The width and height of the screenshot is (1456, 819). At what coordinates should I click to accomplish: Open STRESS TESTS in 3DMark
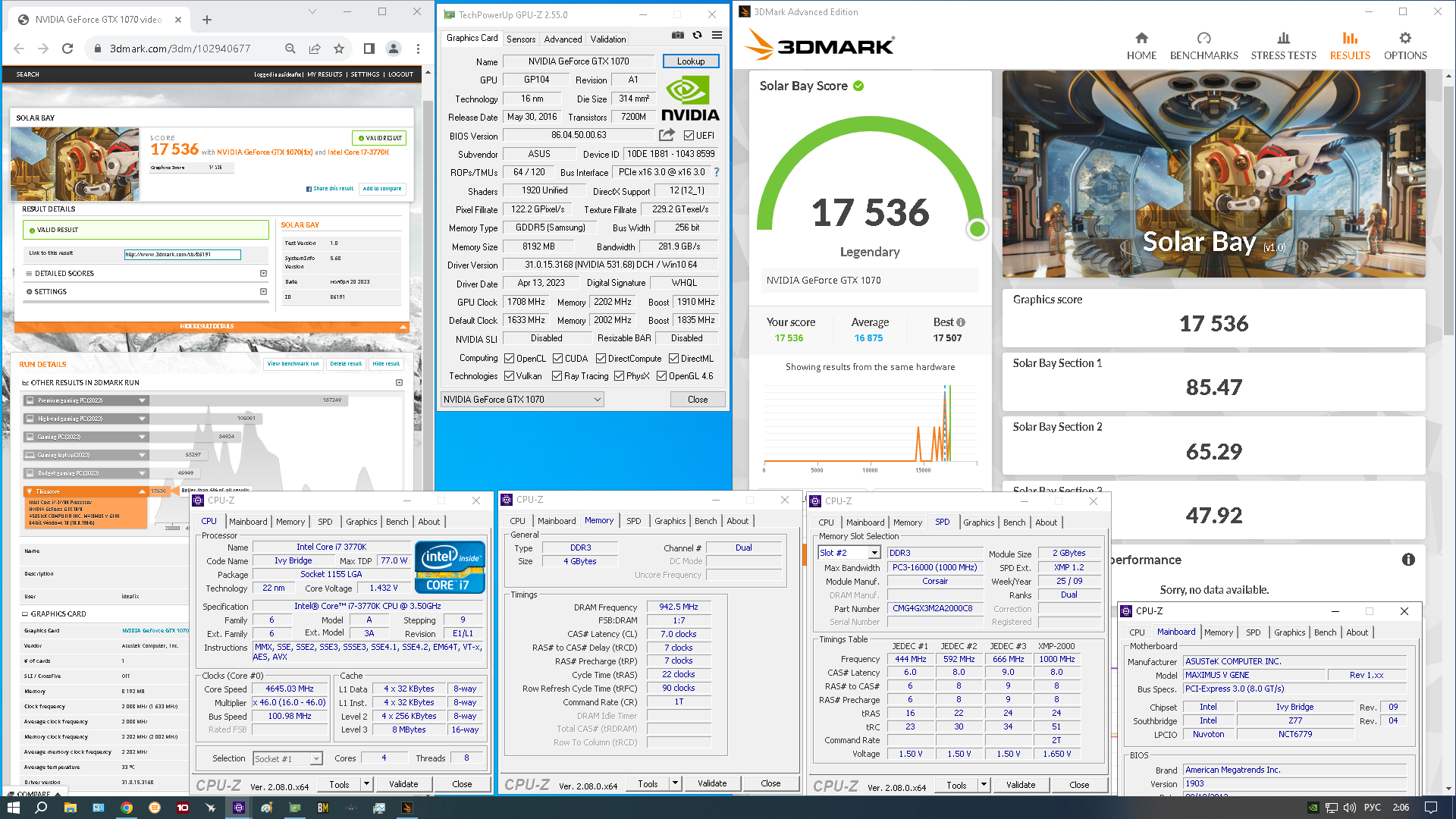(x=1283, y=45)
